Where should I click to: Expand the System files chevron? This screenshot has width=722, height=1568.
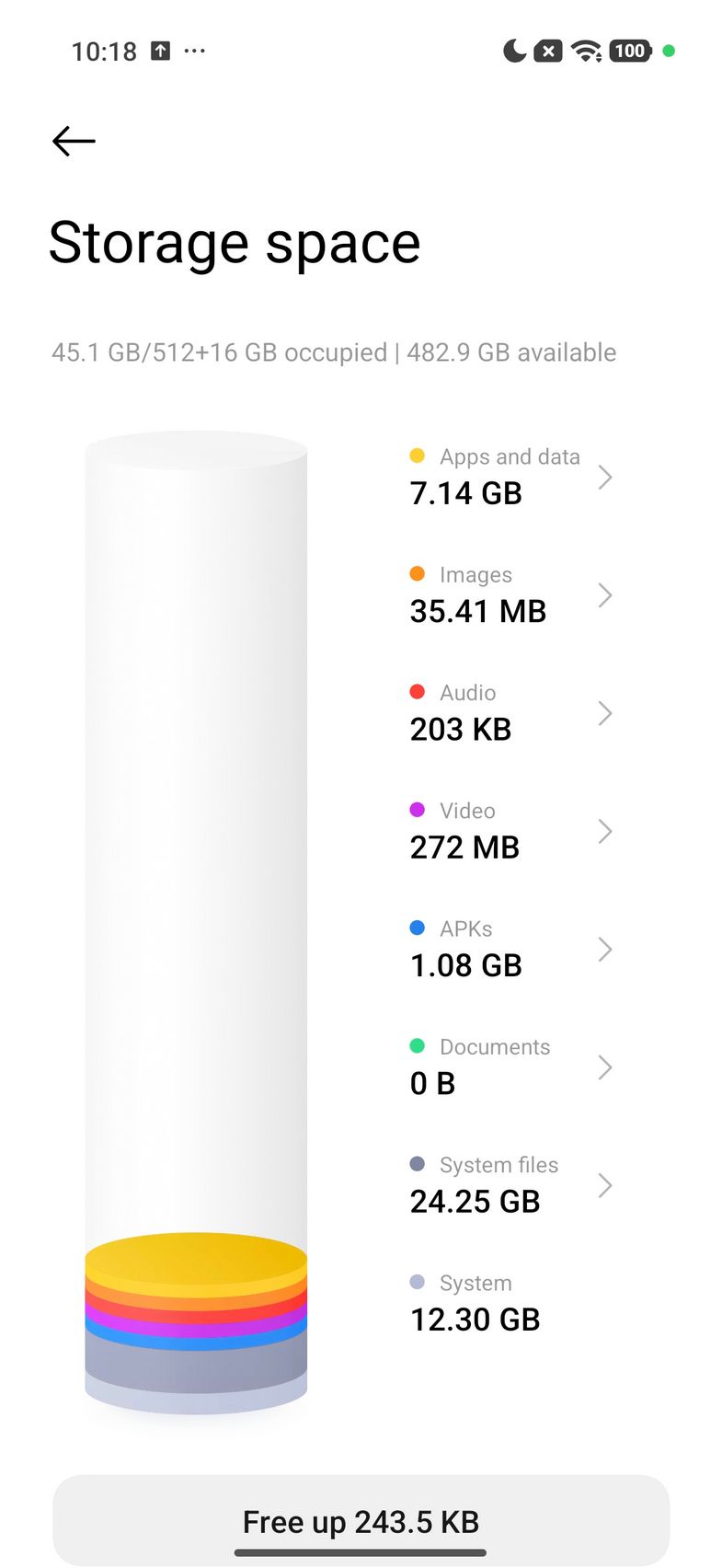[x=604, y=1185]
